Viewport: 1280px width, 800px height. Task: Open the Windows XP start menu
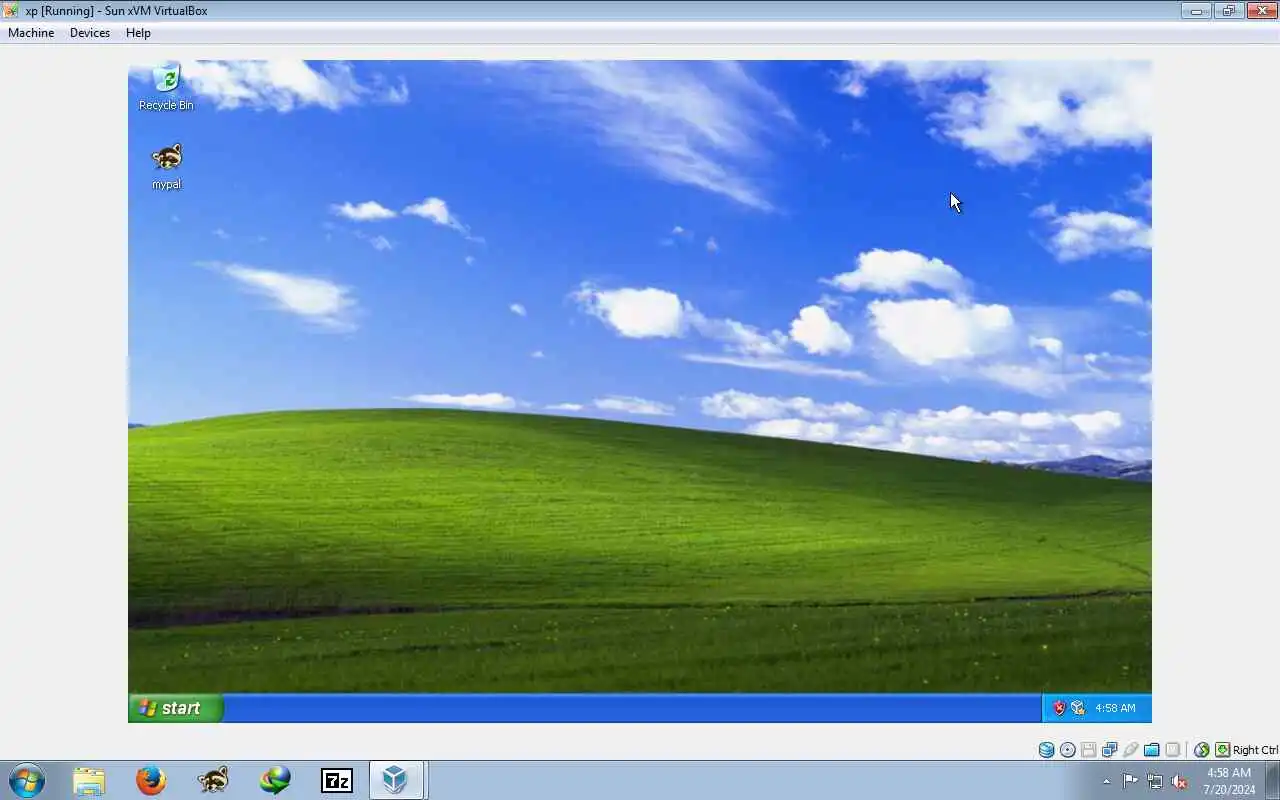pyautogui.click(x=176, y=708)
